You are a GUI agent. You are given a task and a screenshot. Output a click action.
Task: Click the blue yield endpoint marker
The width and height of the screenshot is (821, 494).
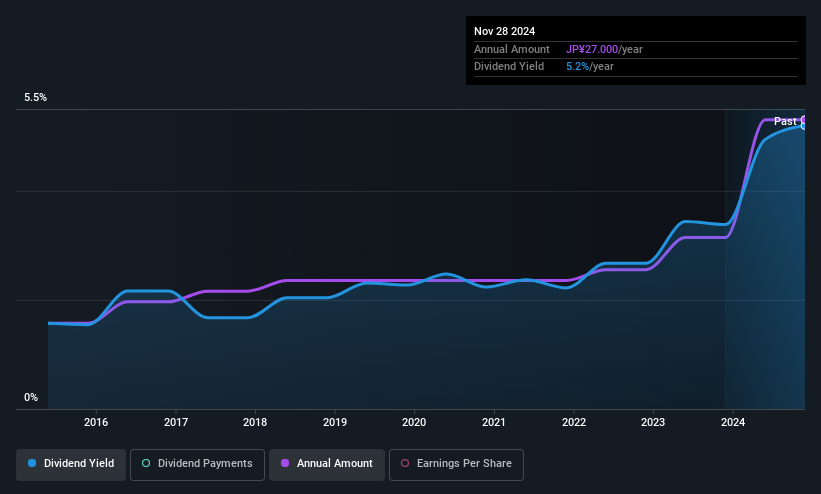pos(804,126)
